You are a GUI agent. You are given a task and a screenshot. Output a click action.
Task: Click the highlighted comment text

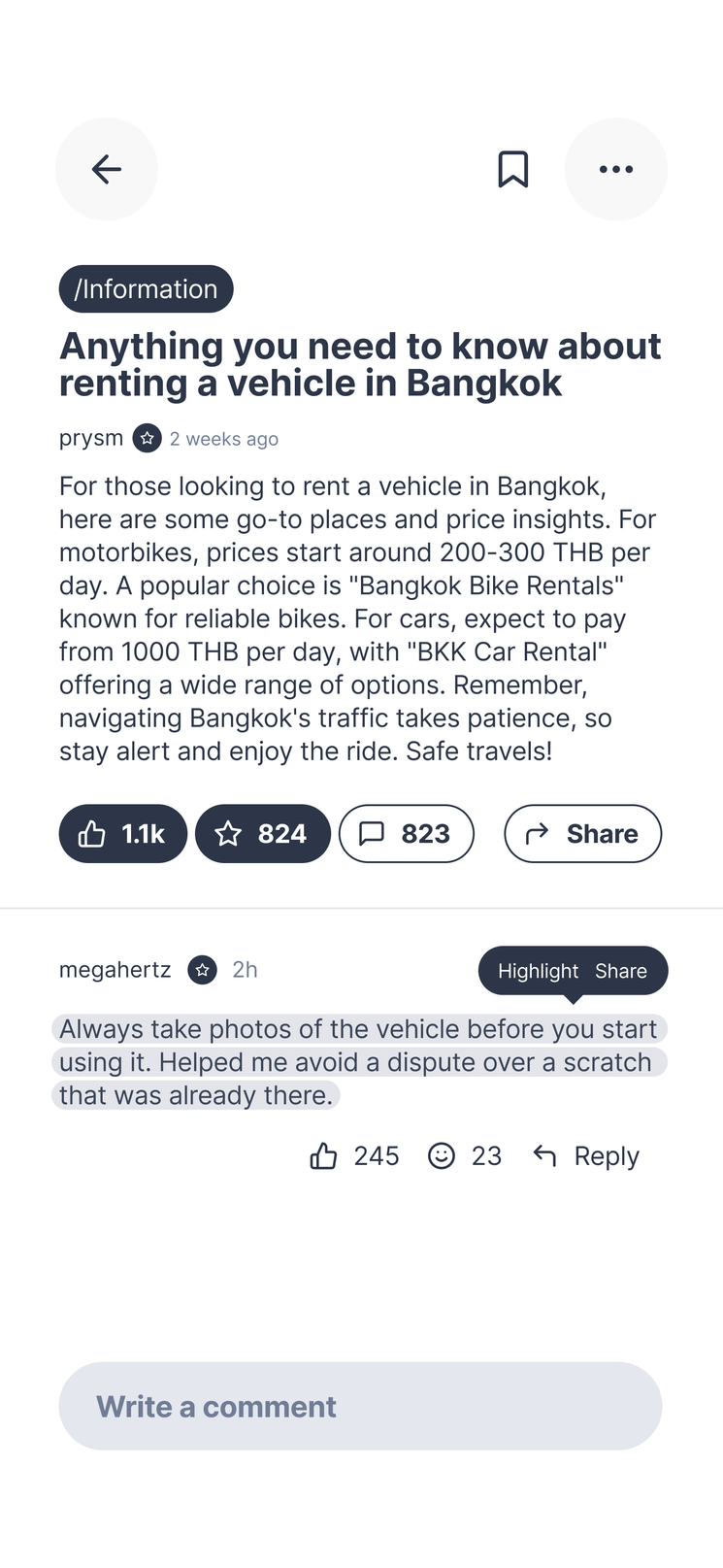click(x=359, y=1062)
